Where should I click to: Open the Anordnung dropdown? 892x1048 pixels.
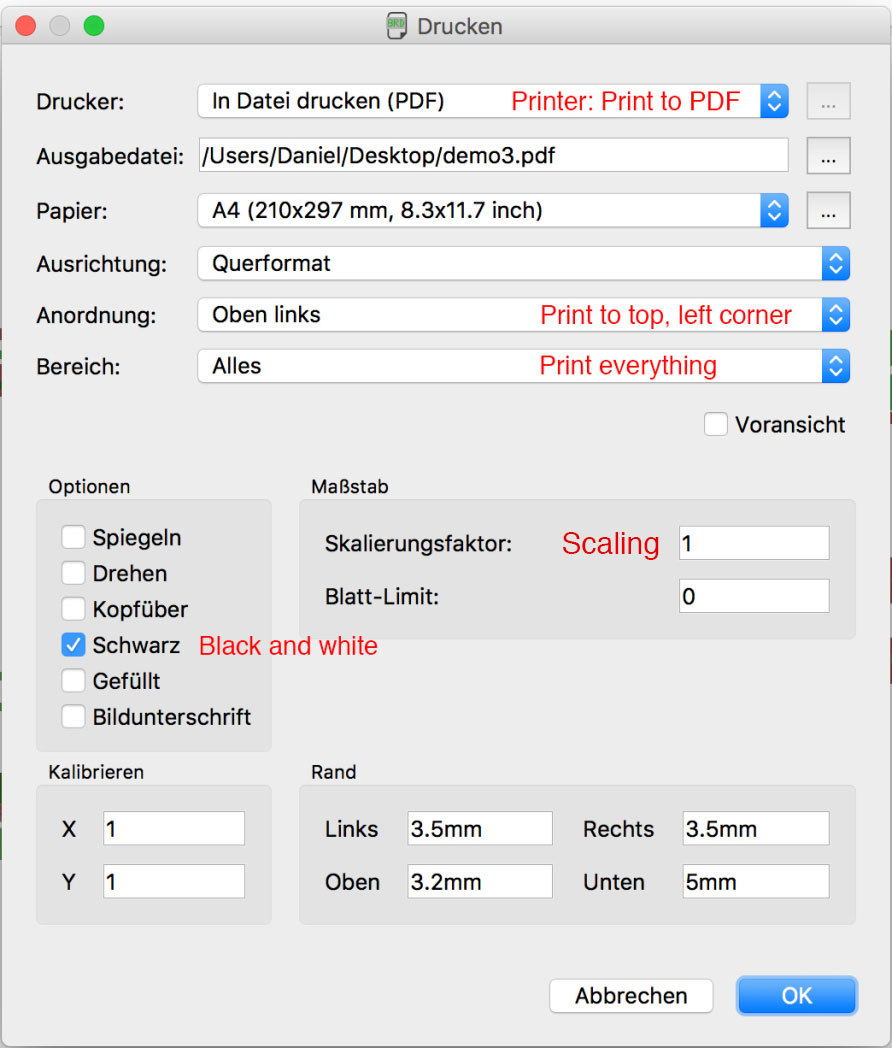click(x=523, y=315)
